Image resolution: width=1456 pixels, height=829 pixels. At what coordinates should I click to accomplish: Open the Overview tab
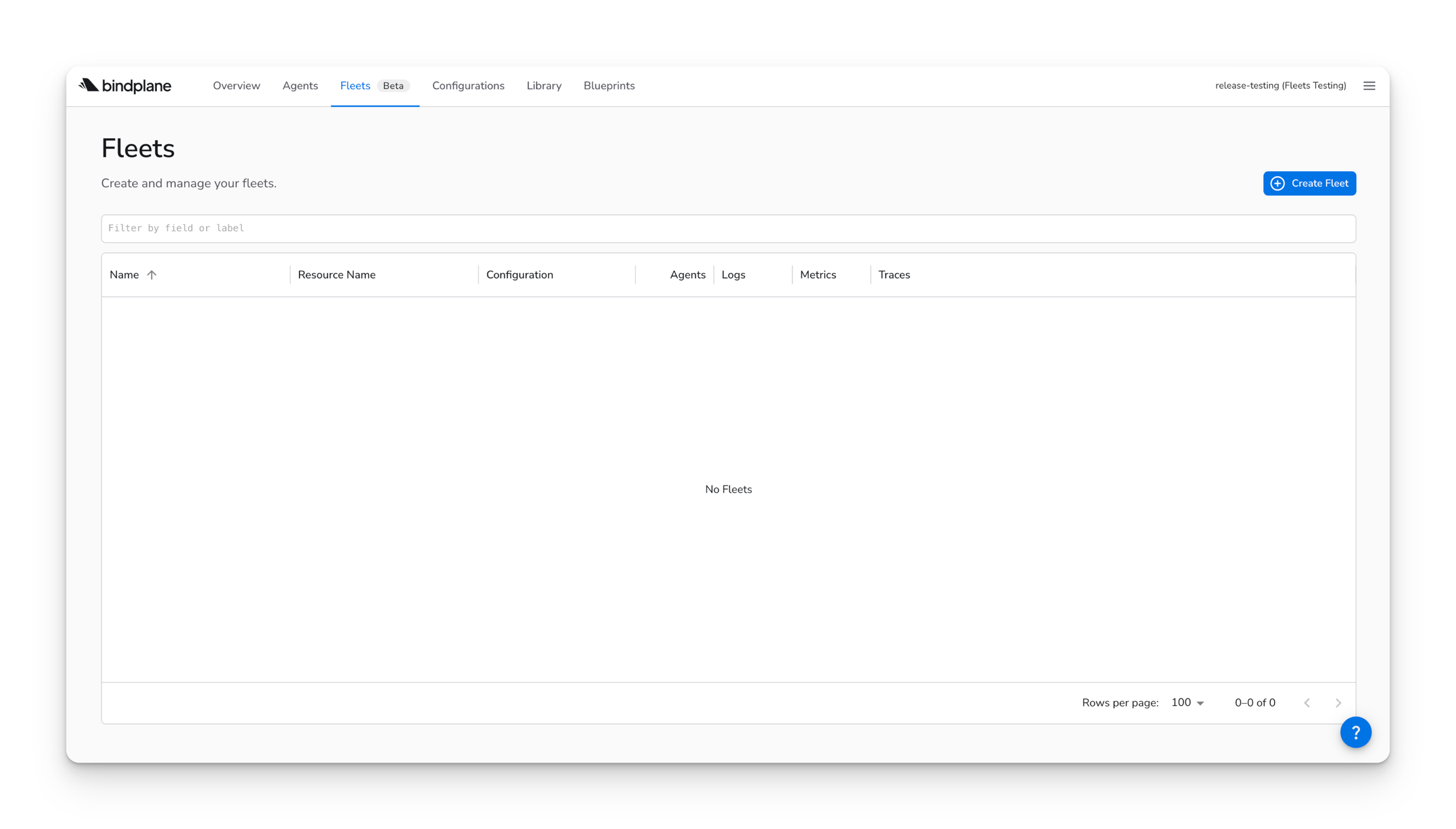point(236,86)
